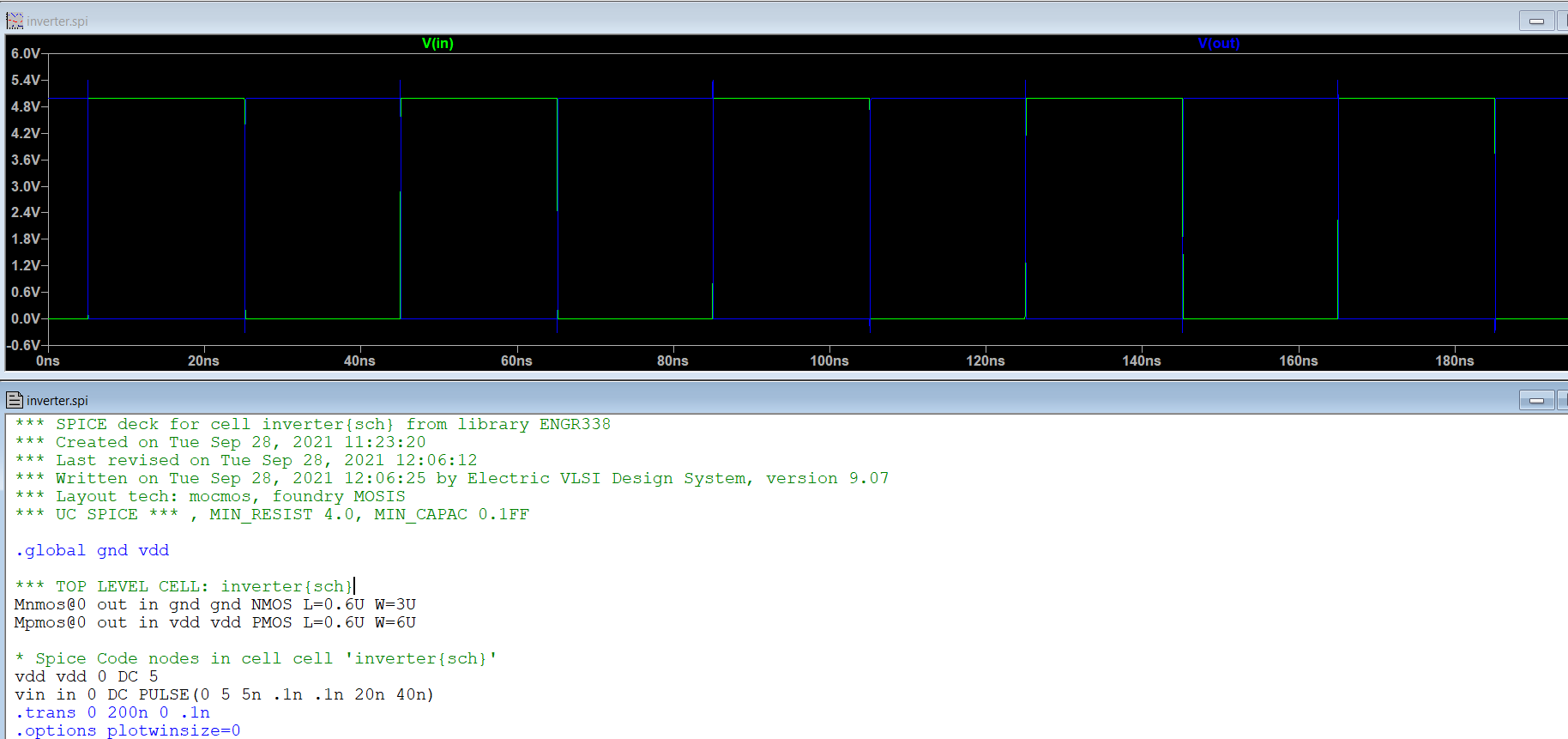Place cursor on the .global gnd vdd line
Image resolution: width=1568 pixels, height=739 pixels.
pos(93,550)
